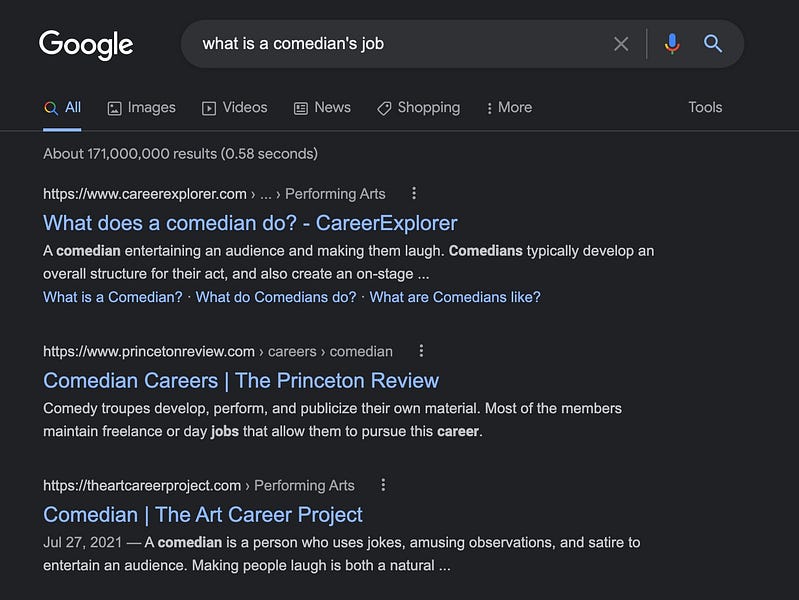Click the Shopping tab tag icon
Screen dimensions: 799x600
pos(384,108)
